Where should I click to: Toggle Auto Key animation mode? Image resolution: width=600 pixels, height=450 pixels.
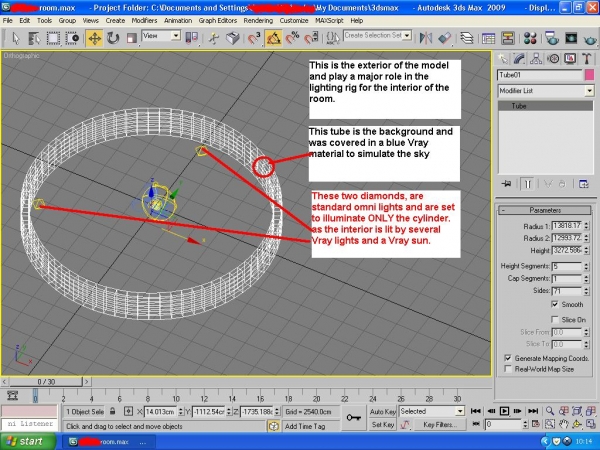382,411
